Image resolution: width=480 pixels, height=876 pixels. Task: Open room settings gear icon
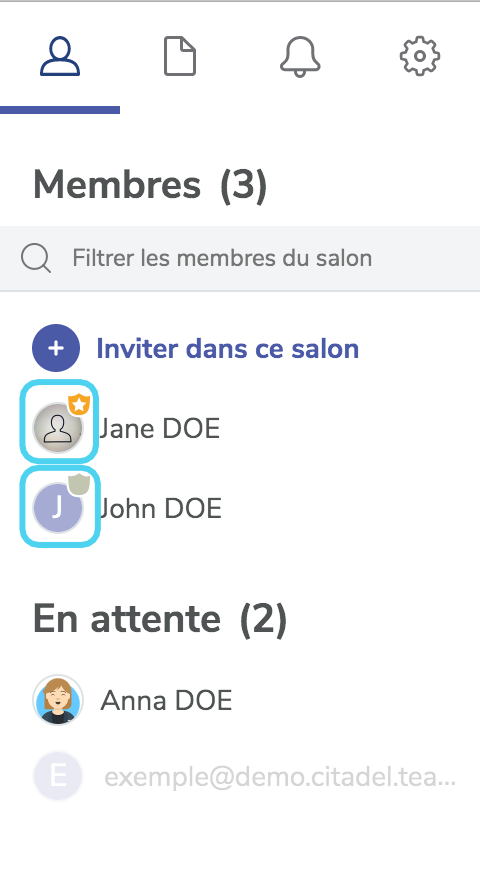tap(420, 56)
